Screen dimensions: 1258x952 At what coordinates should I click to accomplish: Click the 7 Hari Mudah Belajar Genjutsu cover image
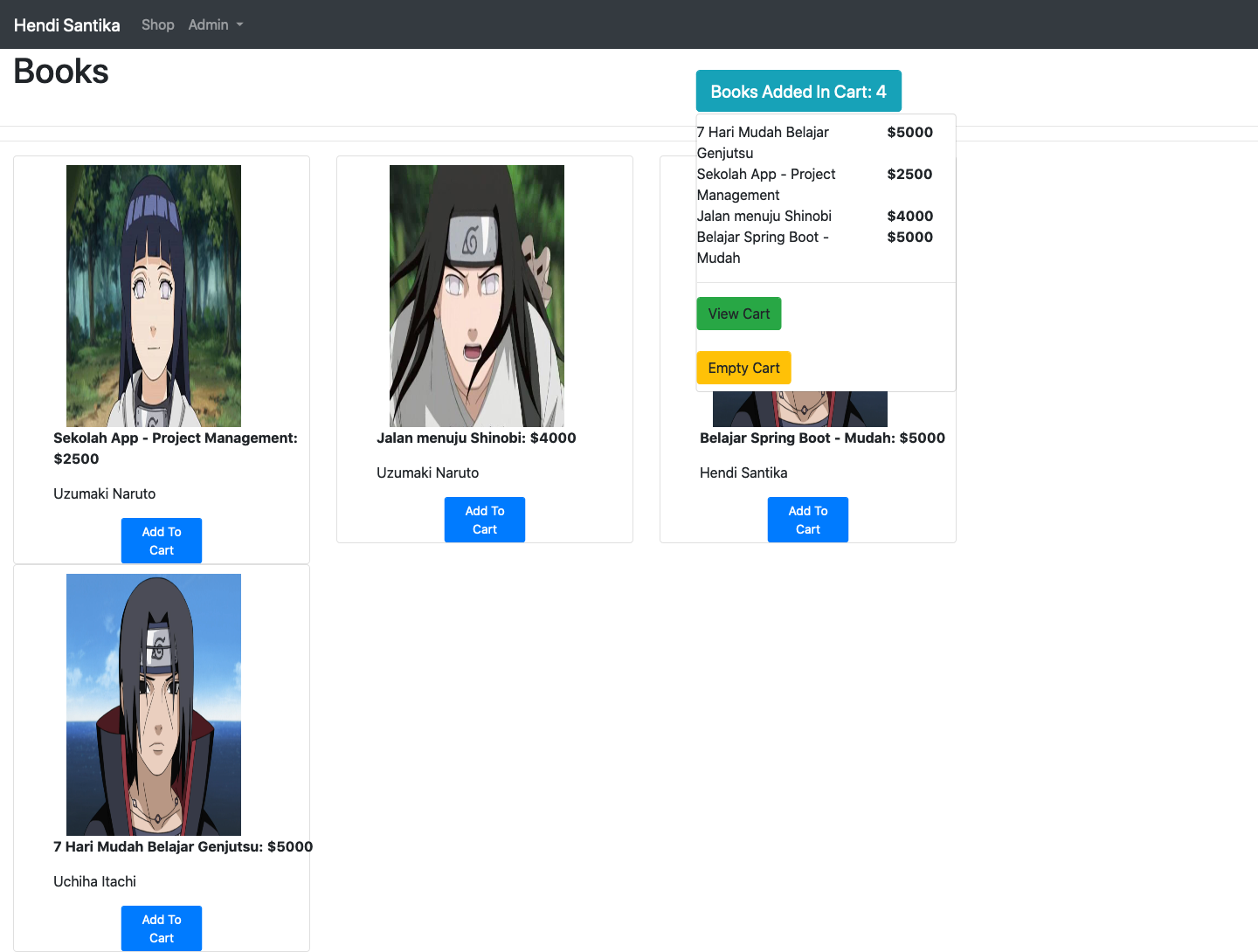[154, 705]
